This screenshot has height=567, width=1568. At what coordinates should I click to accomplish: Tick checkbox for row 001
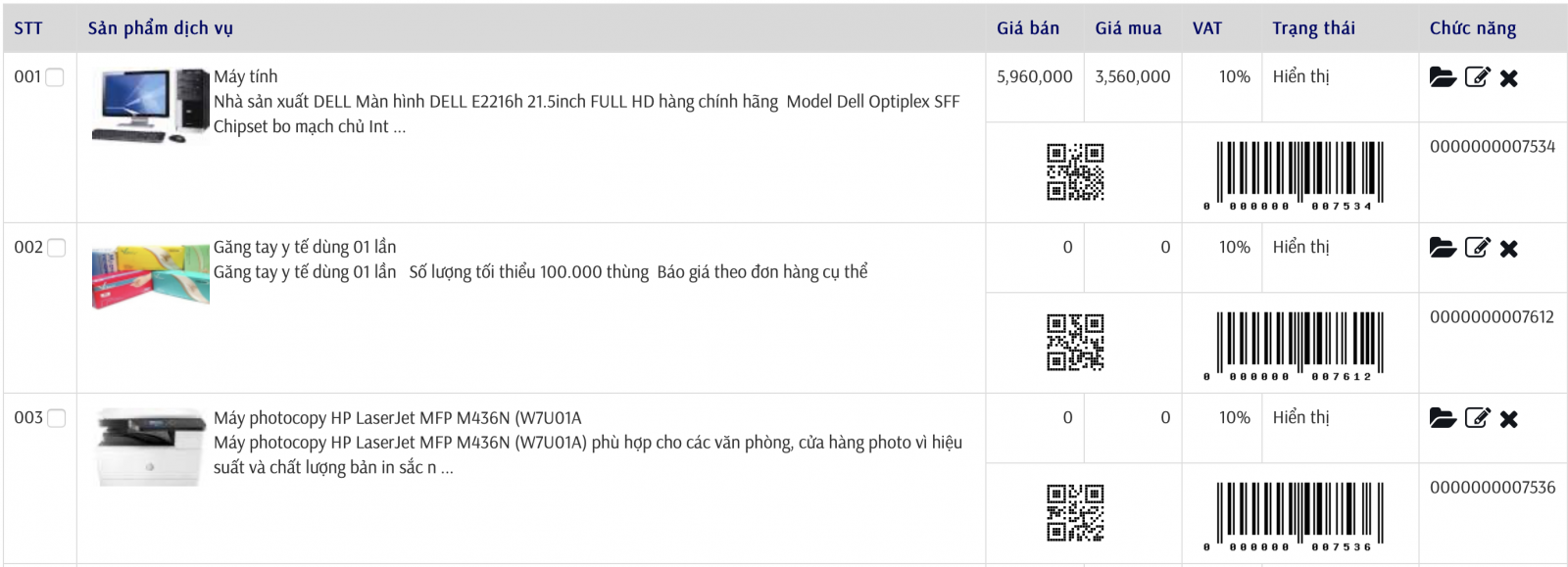coord(55,77)
